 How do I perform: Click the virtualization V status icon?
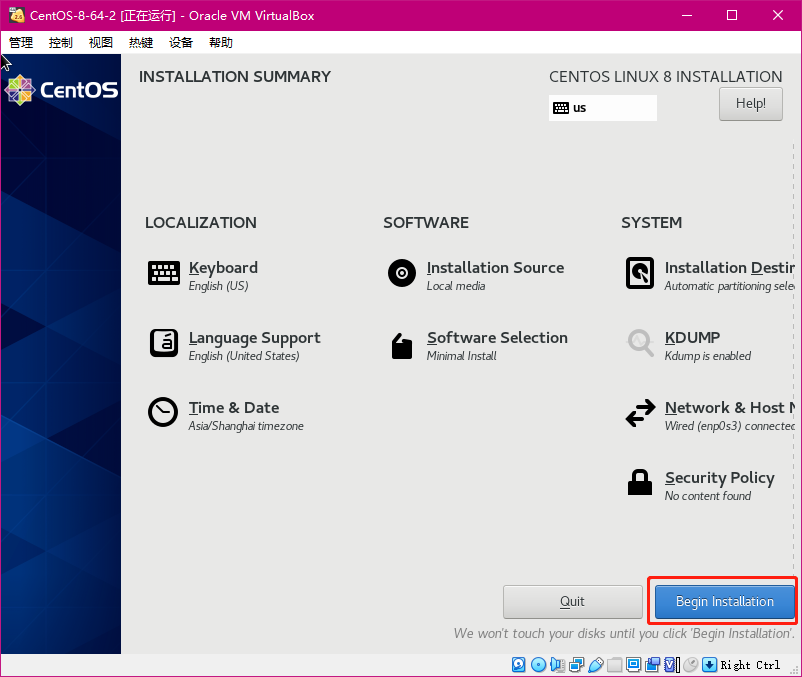click(672, 665)
